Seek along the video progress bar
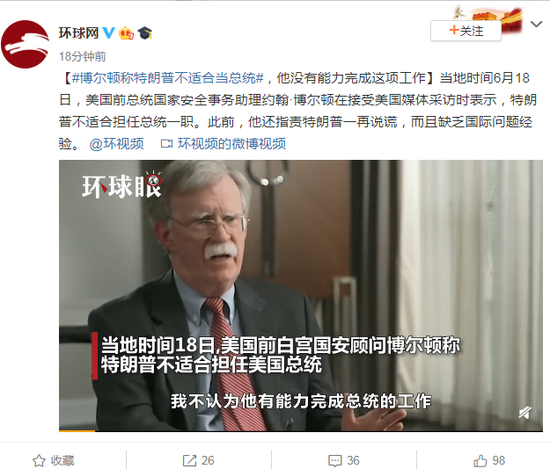This screenshot has height=469, width=550. 301,430
